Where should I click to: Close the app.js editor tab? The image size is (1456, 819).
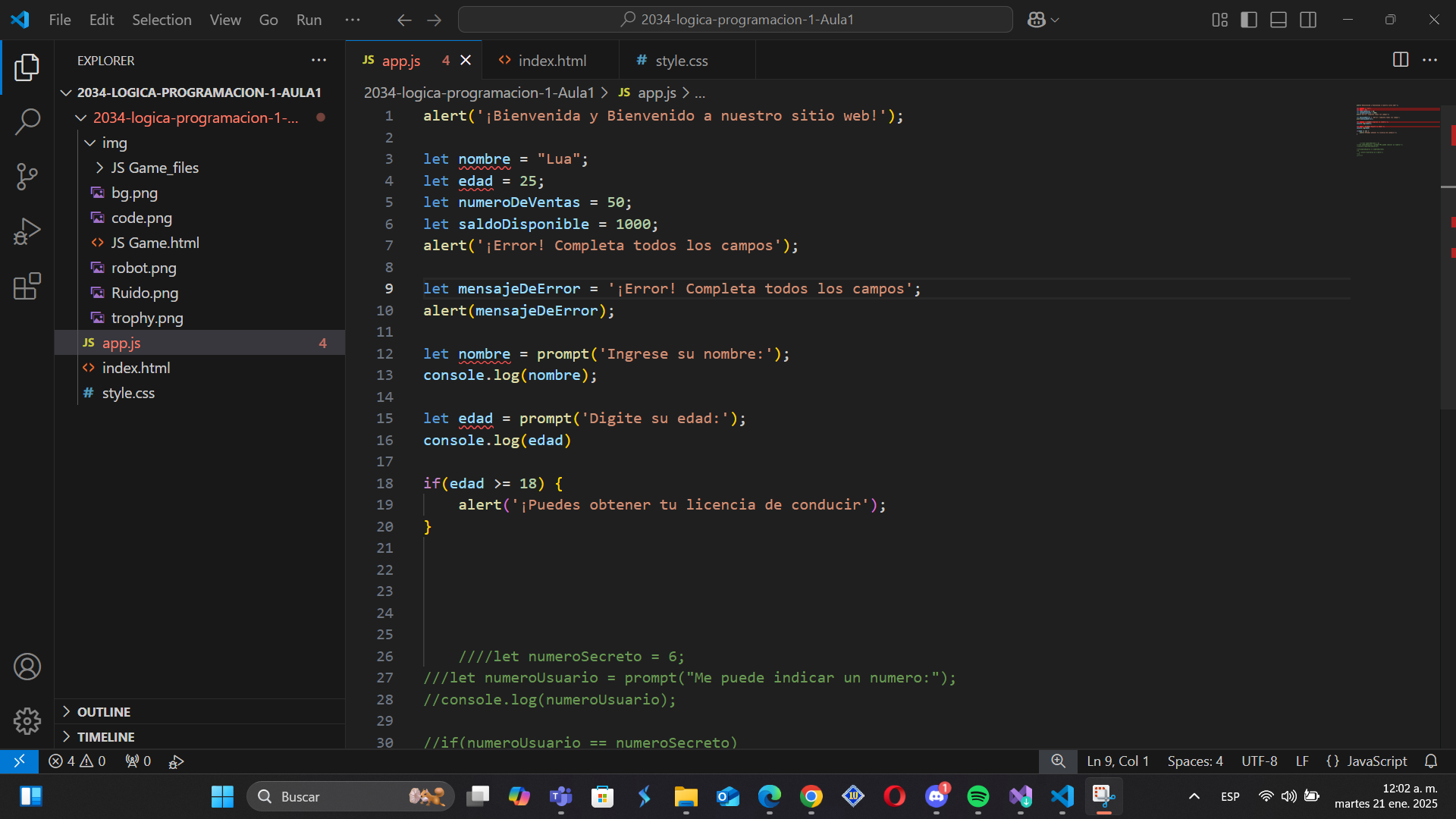click(466, 60)
